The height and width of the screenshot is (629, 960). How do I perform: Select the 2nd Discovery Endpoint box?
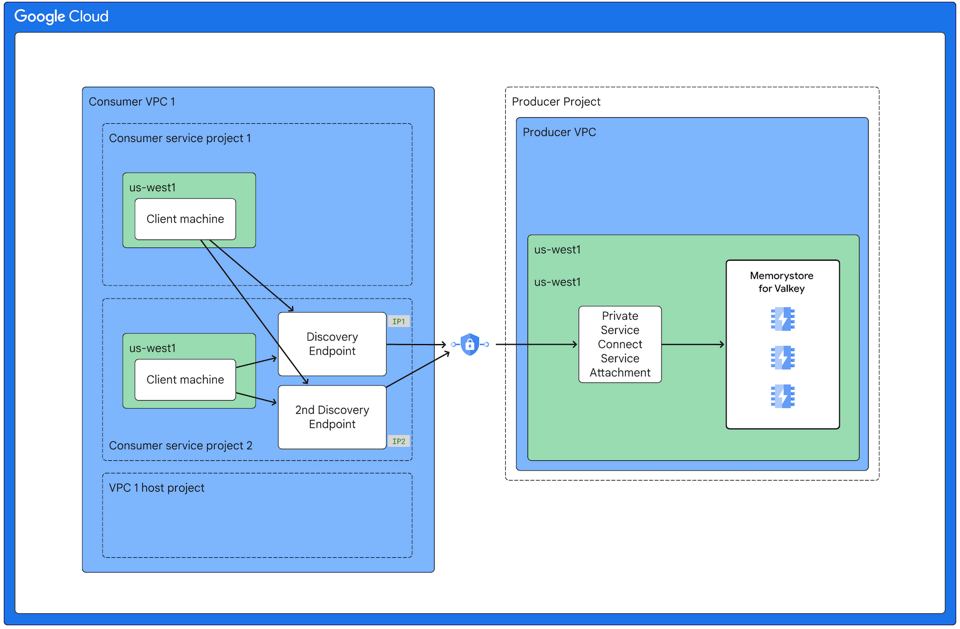point(332,417)
